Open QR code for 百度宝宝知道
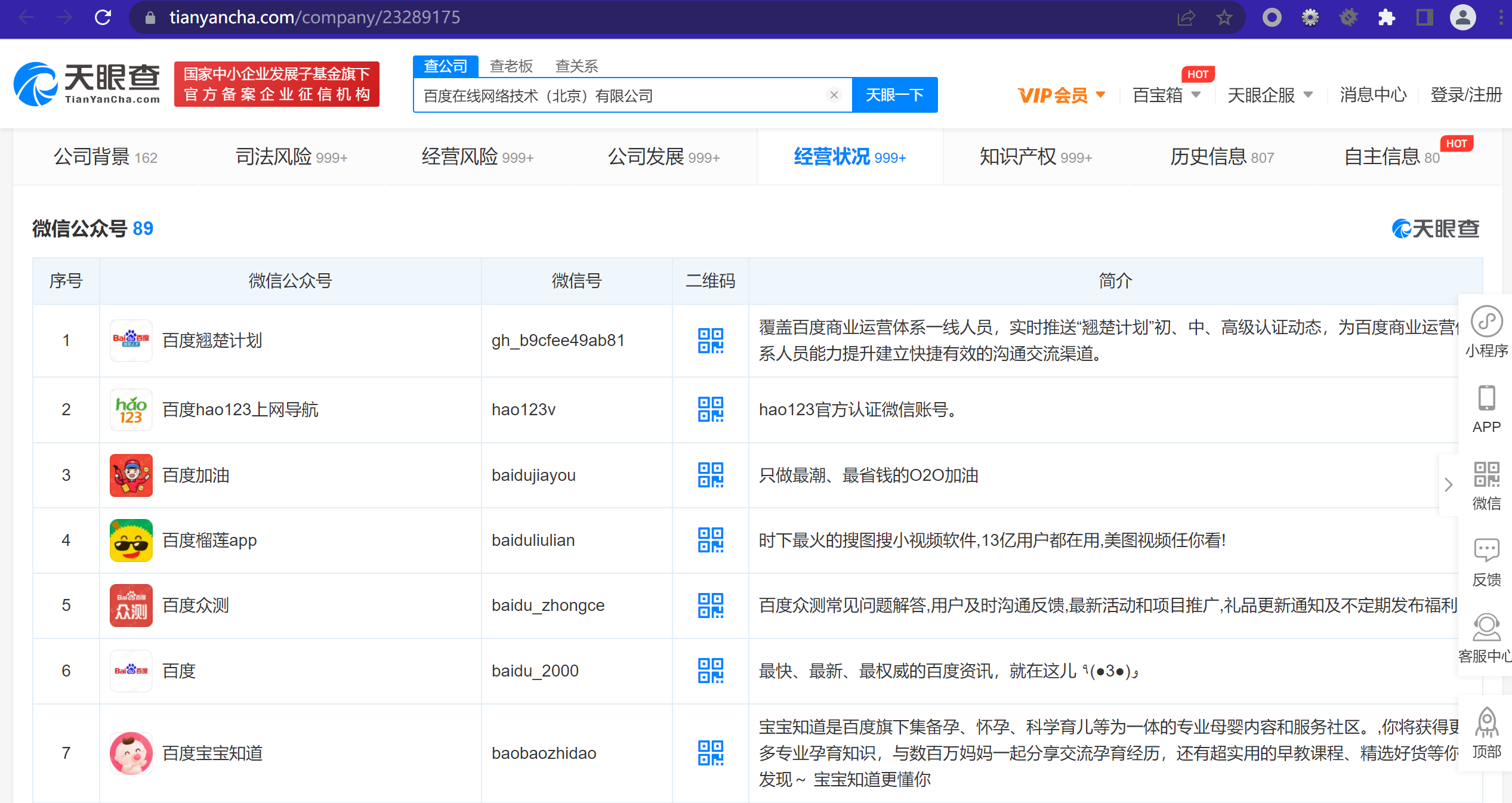Image resolution: width=1512 pixels, height=803 pixels. pos(711,753)
